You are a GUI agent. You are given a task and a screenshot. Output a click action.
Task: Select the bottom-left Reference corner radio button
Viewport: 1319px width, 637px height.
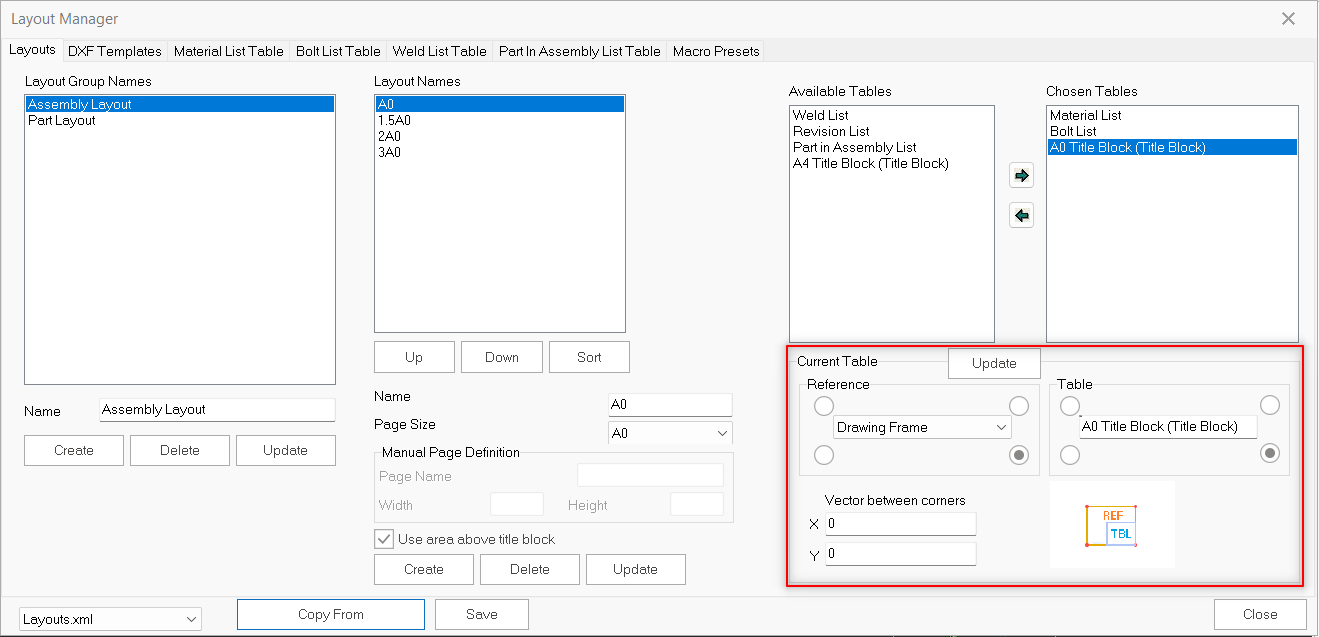click(x=823, y=455)
